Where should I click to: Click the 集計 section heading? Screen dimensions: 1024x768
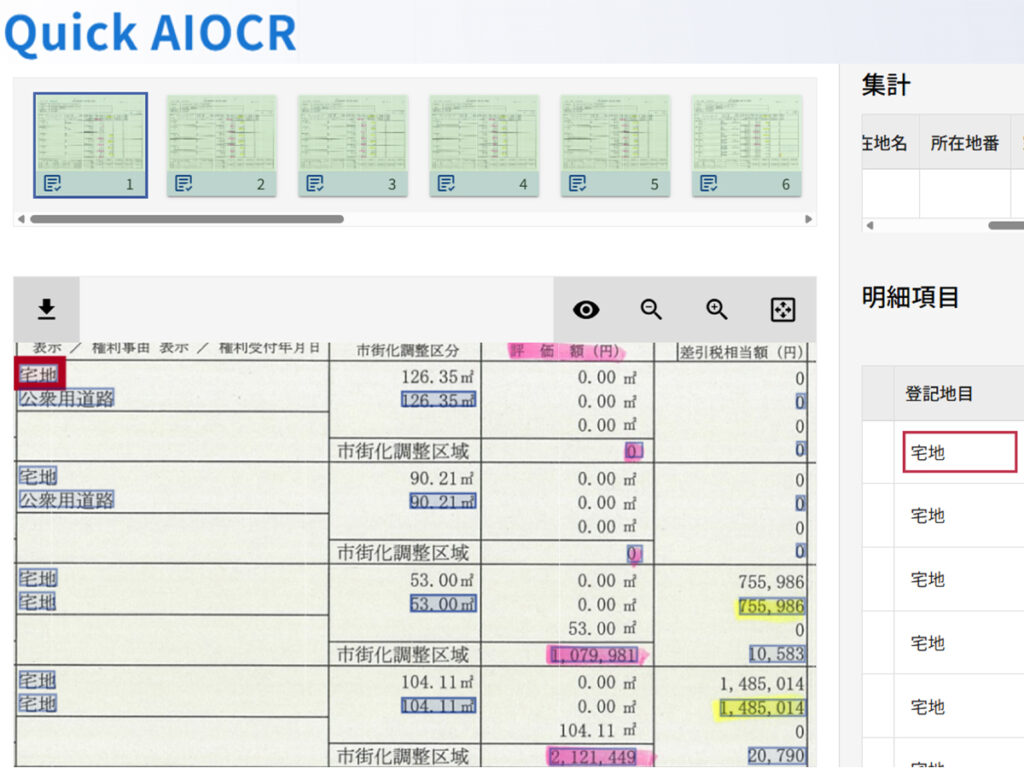886,85
